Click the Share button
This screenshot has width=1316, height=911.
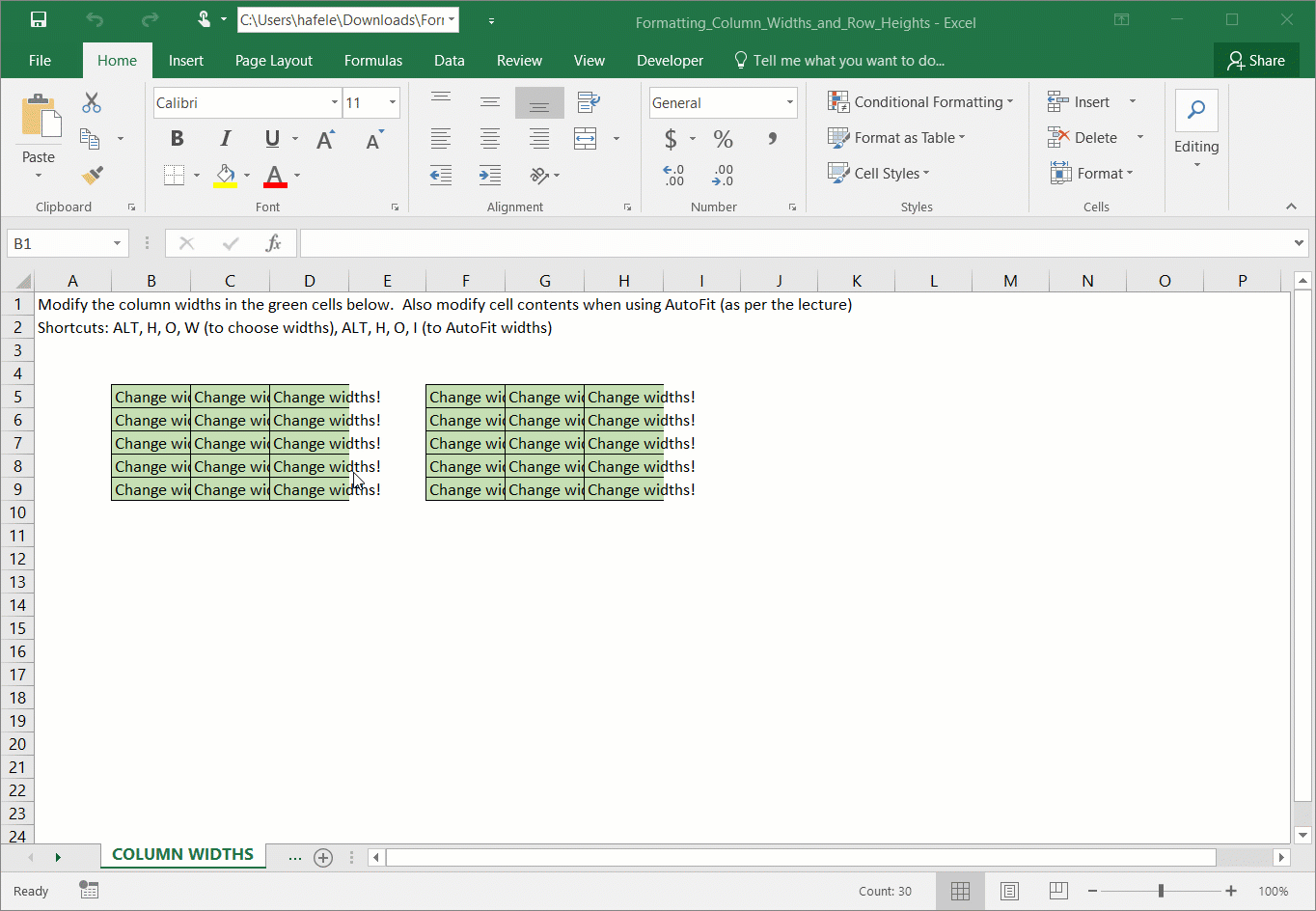[x=1256, y=60]
